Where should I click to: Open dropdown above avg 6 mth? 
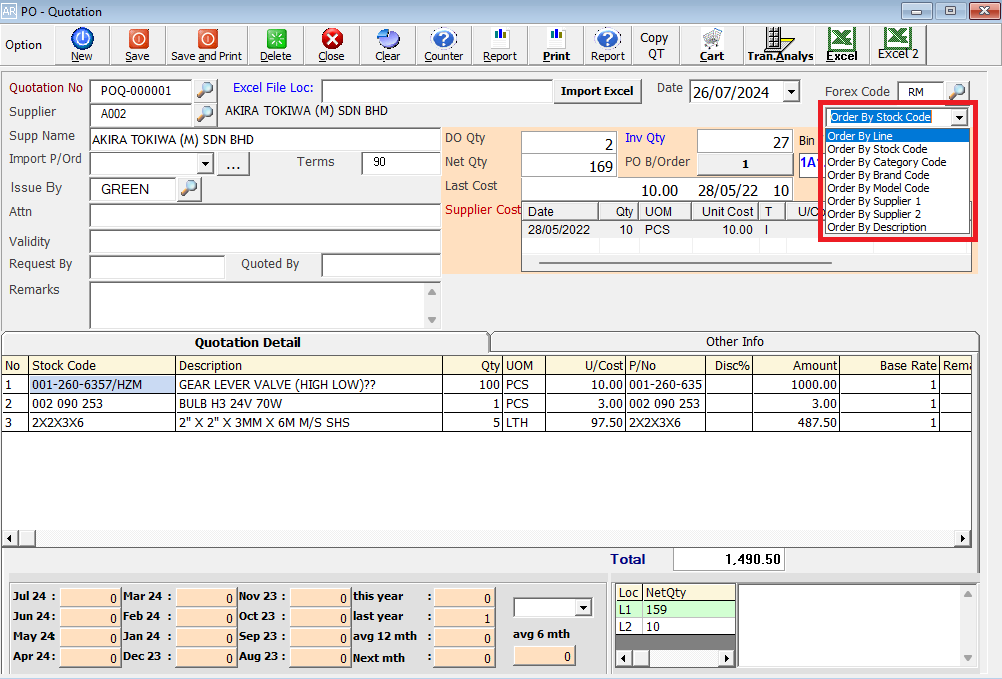coord(583,607)
